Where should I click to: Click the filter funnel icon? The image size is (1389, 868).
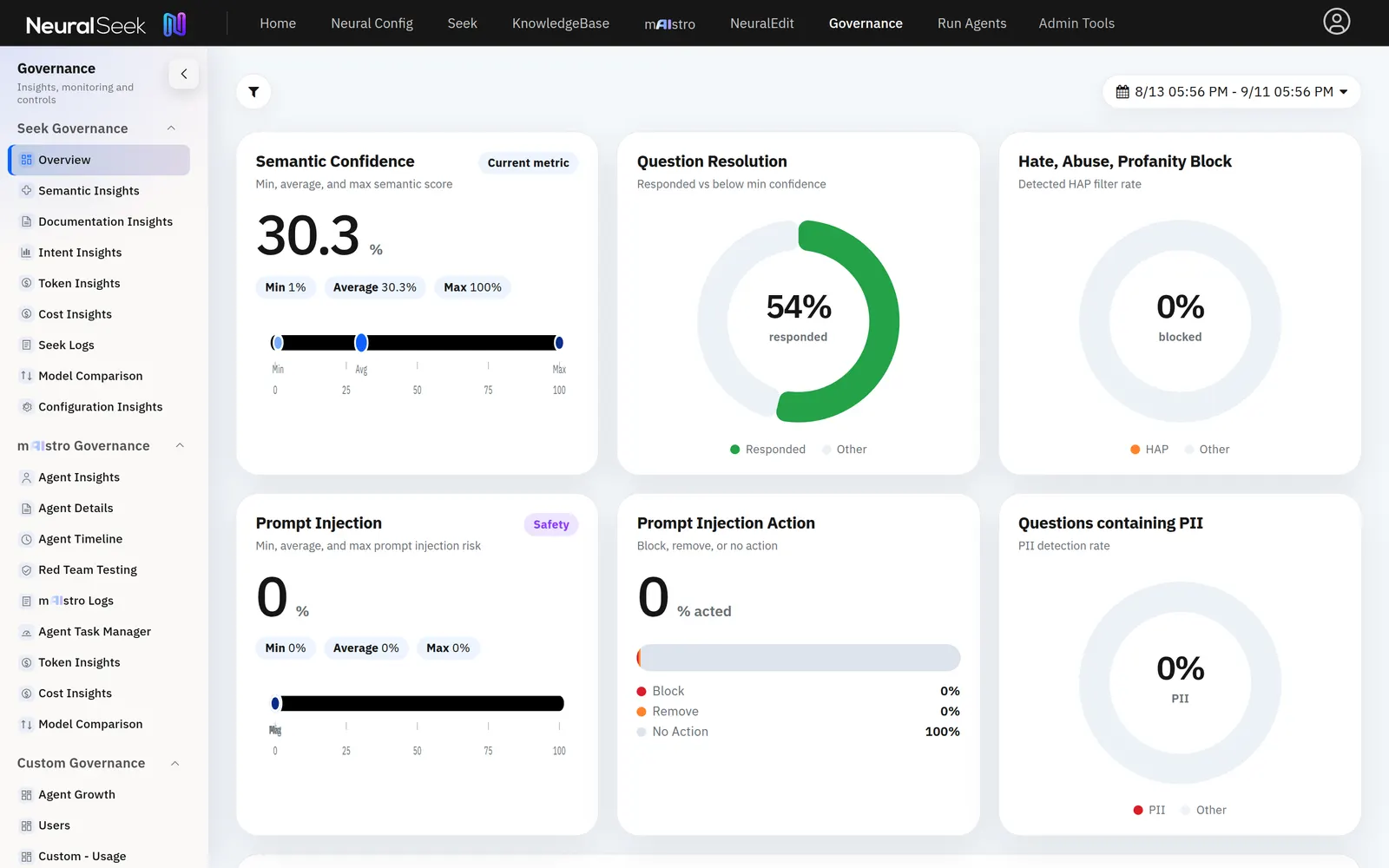(253, 92)
